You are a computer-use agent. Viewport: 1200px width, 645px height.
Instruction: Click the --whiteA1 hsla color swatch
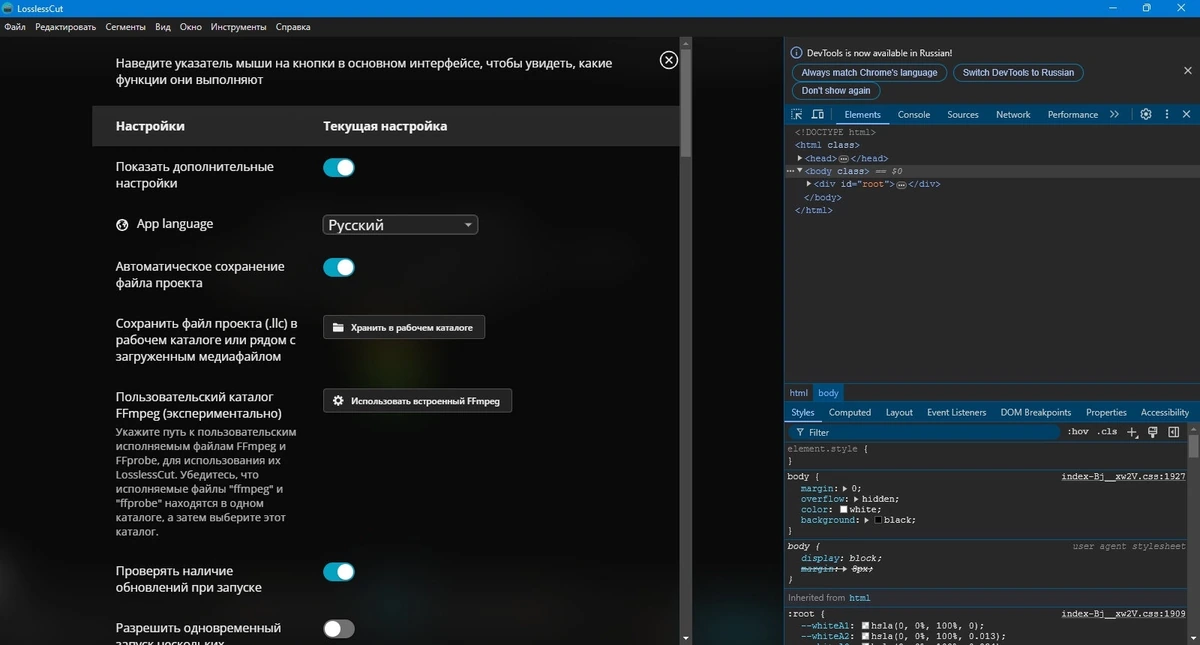866,625
